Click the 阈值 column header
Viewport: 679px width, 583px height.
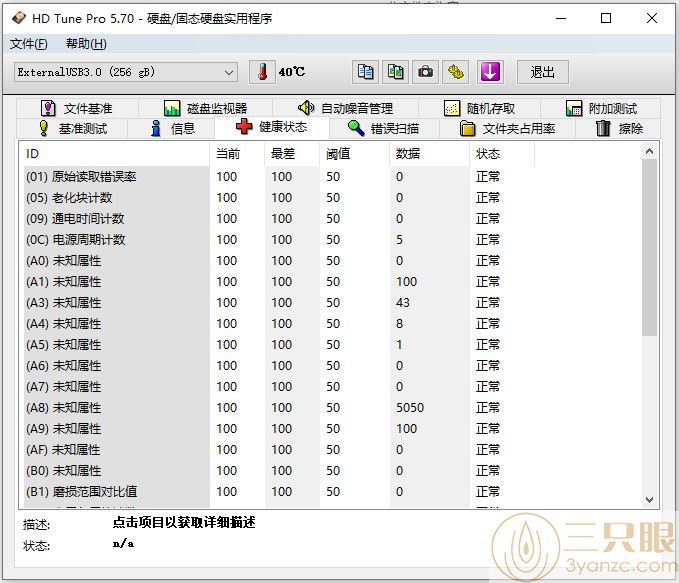[x=355, y=154]
